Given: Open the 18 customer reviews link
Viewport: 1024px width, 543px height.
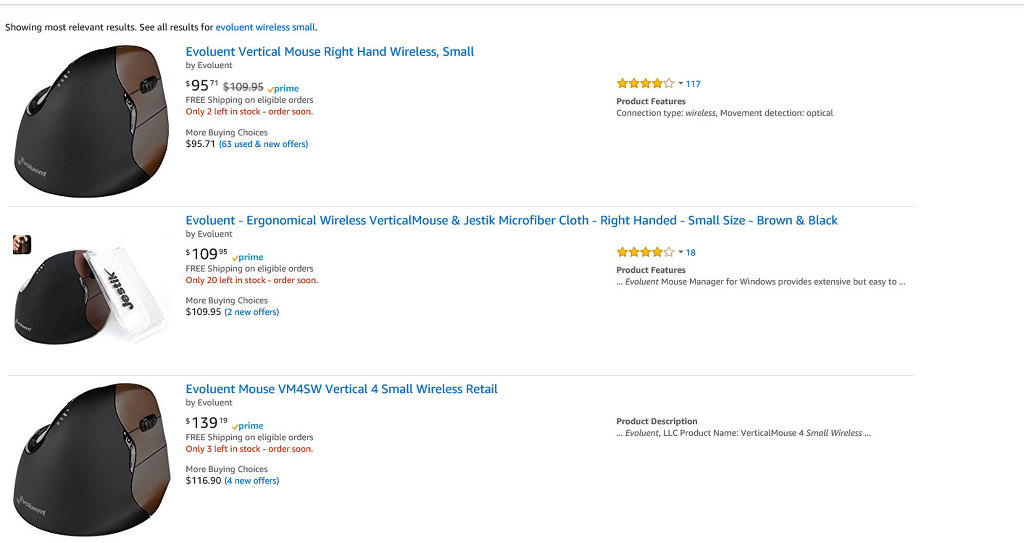Looking at the screenshot, I should tap(691, 253).
